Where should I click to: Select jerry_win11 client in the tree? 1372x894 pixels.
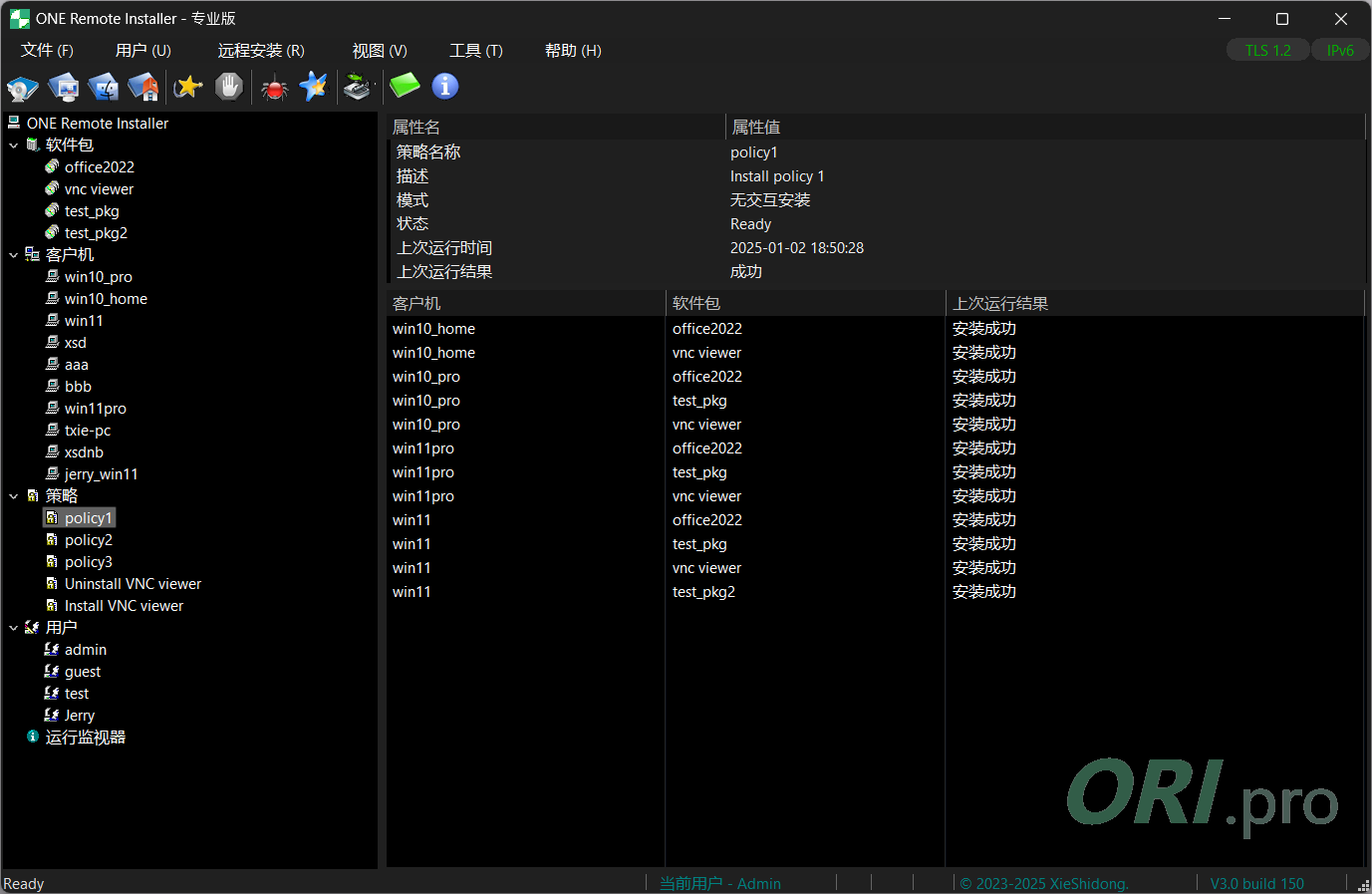[101, 473]
